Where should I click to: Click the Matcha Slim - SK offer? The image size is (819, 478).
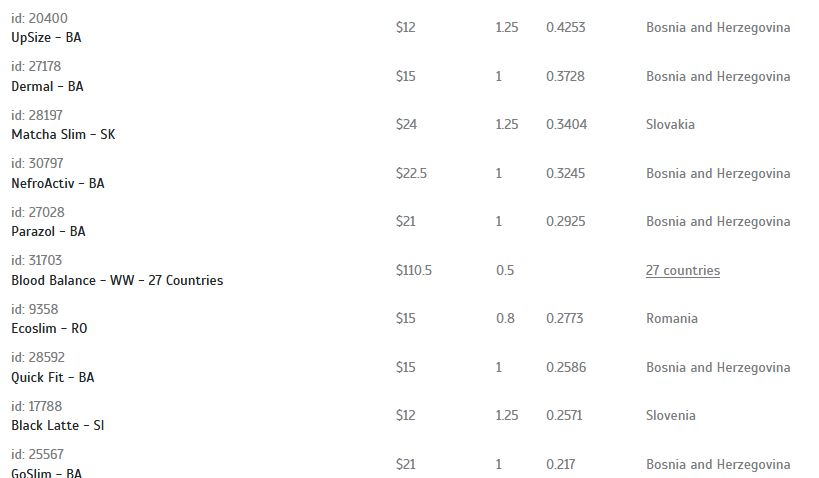click(63, 134)
